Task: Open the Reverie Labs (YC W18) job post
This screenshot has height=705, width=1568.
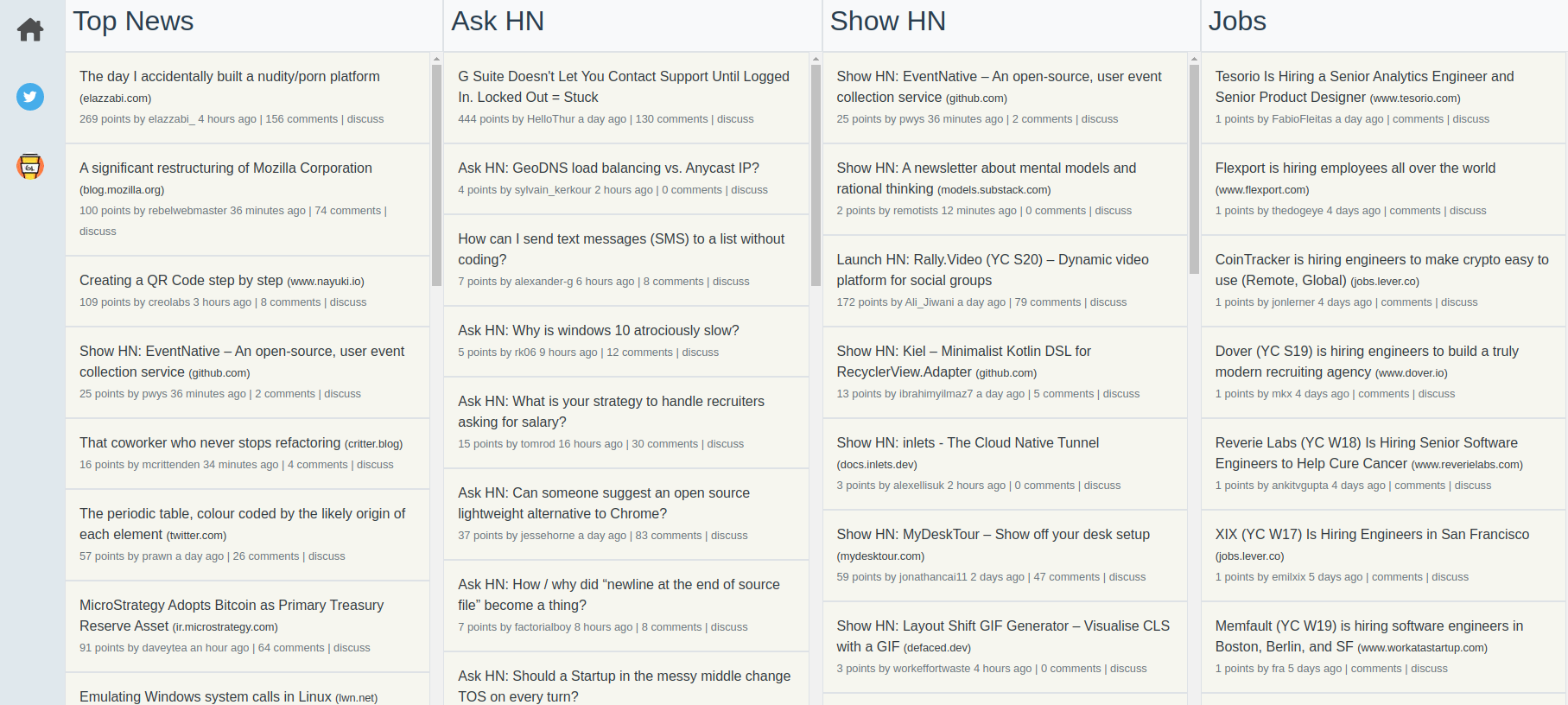Action: [x=1366, y=453]
